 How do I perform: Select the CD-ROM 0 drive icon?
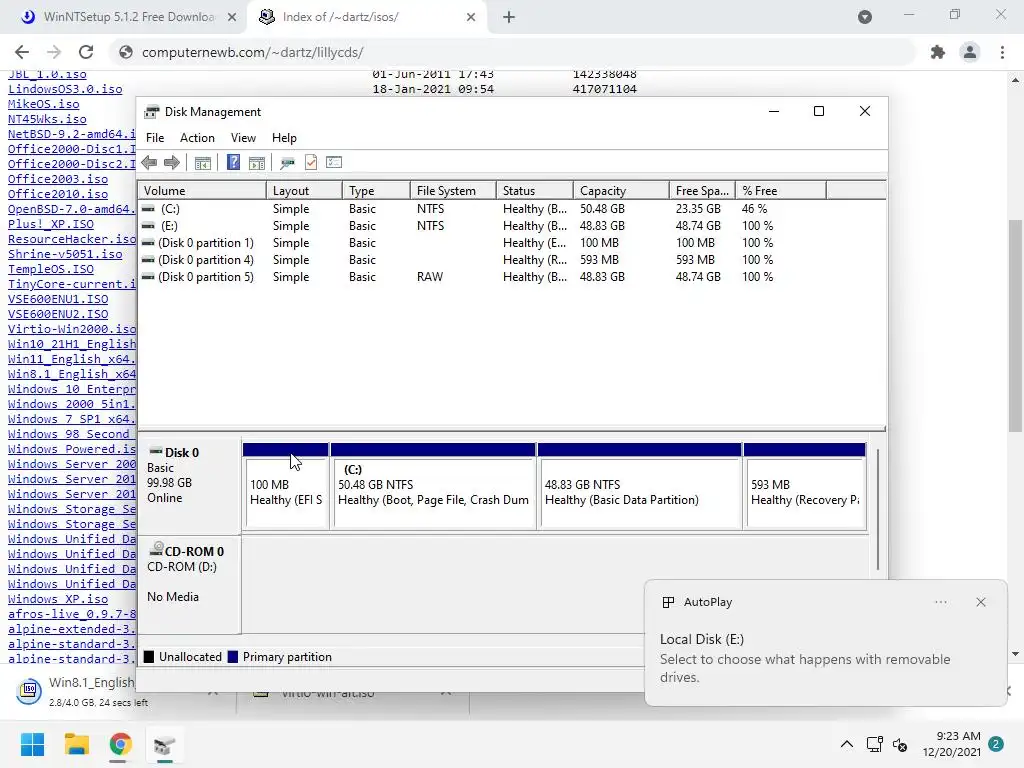pos(156,549)
